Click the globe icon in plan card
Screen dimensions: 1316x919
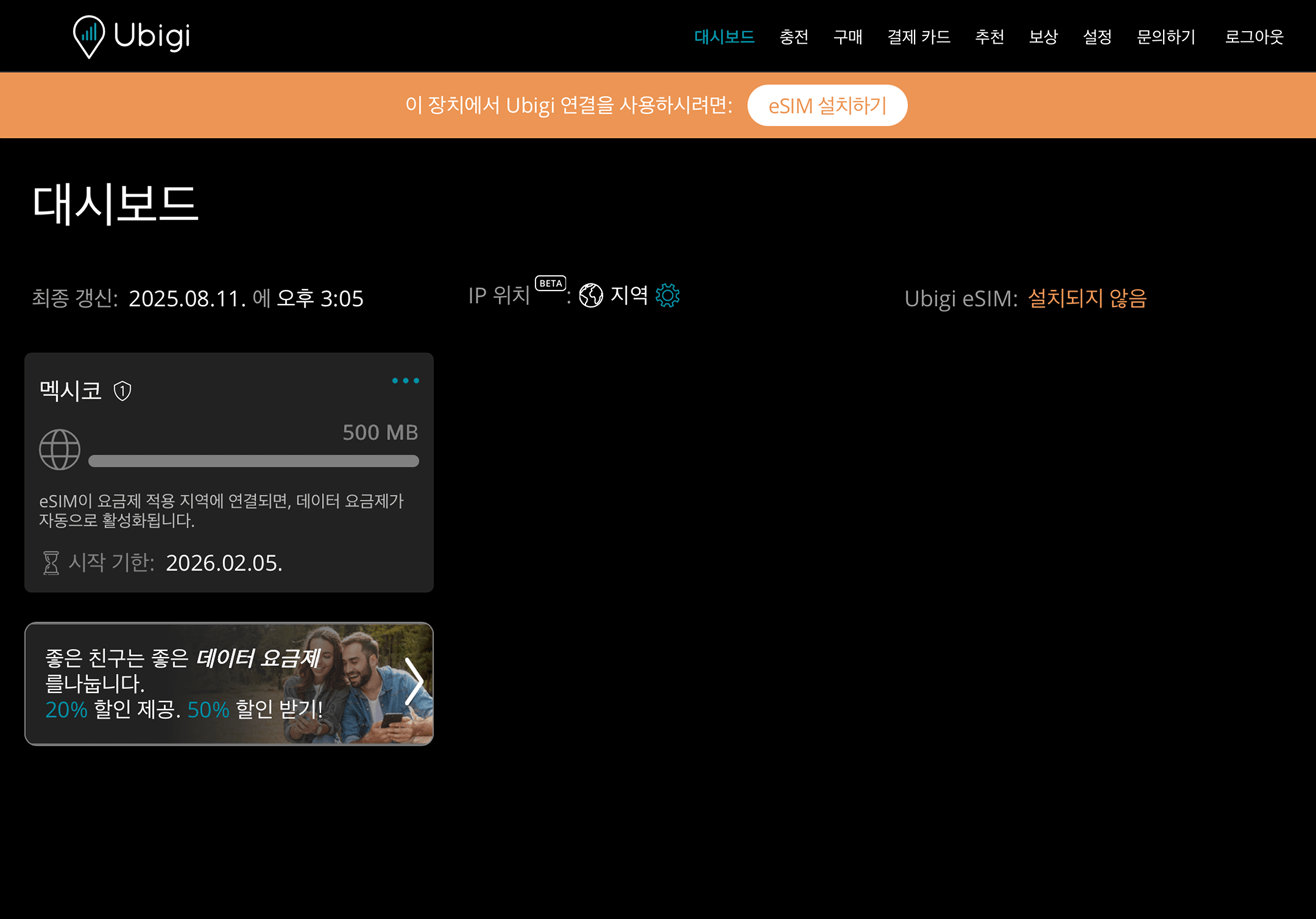point(60,450)
